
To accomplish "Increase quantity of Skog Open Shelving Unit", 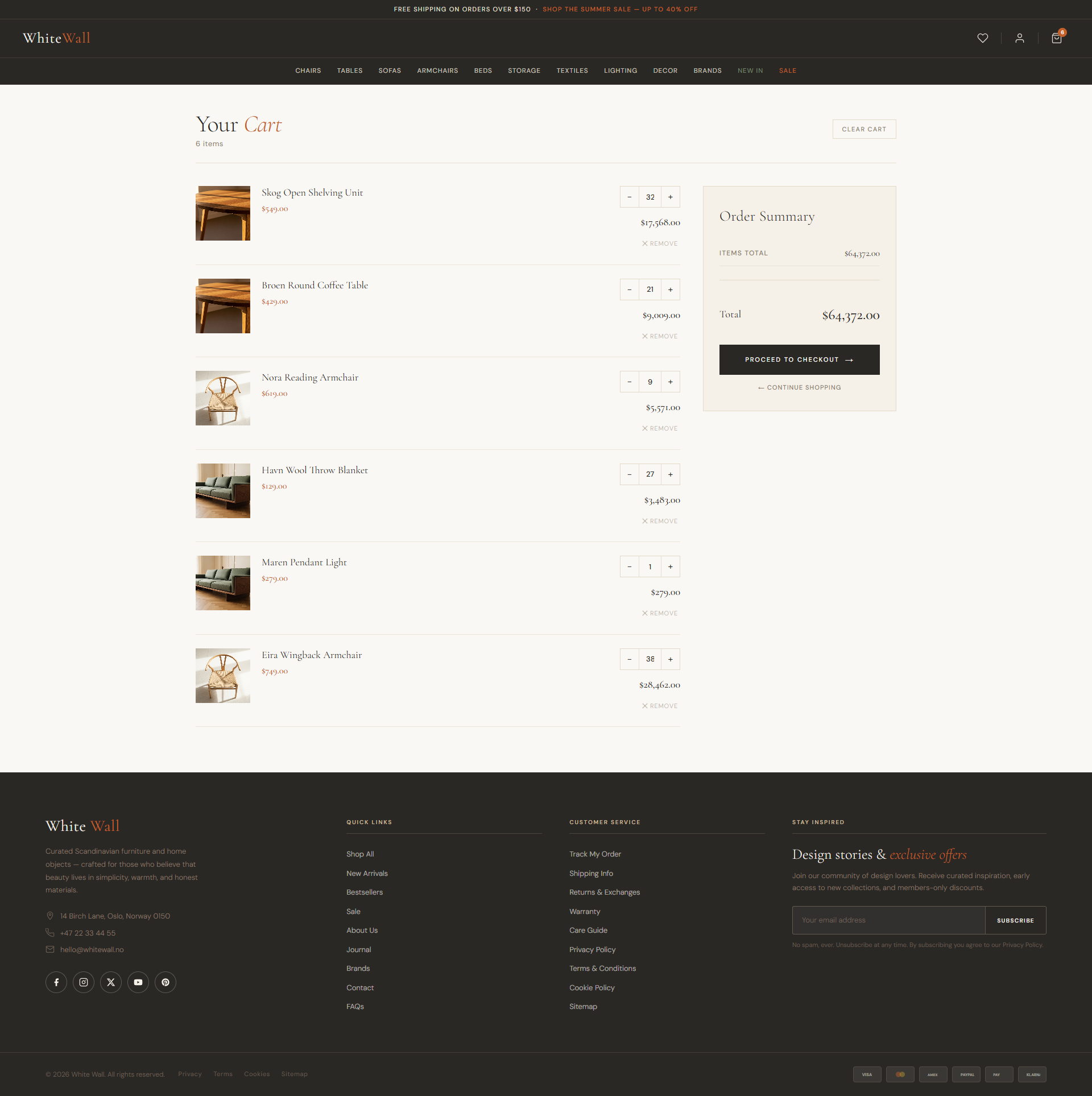I will click(x=671, y=197).
